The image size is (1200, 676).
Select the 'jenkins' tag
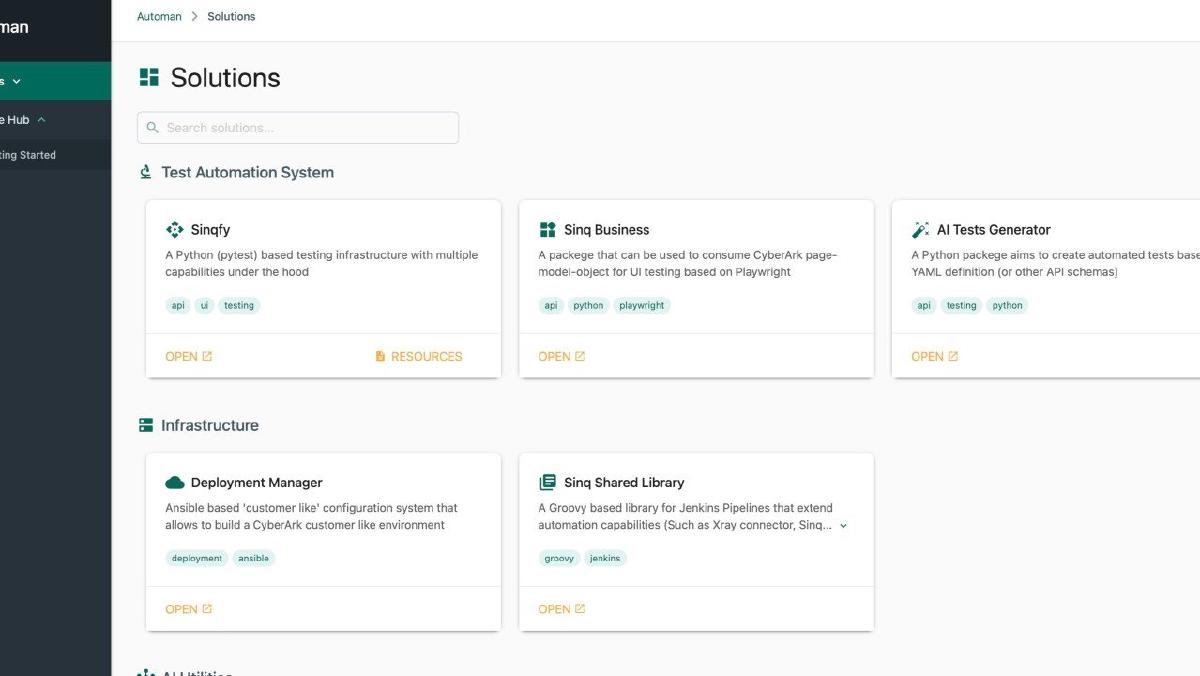point(605,558)
